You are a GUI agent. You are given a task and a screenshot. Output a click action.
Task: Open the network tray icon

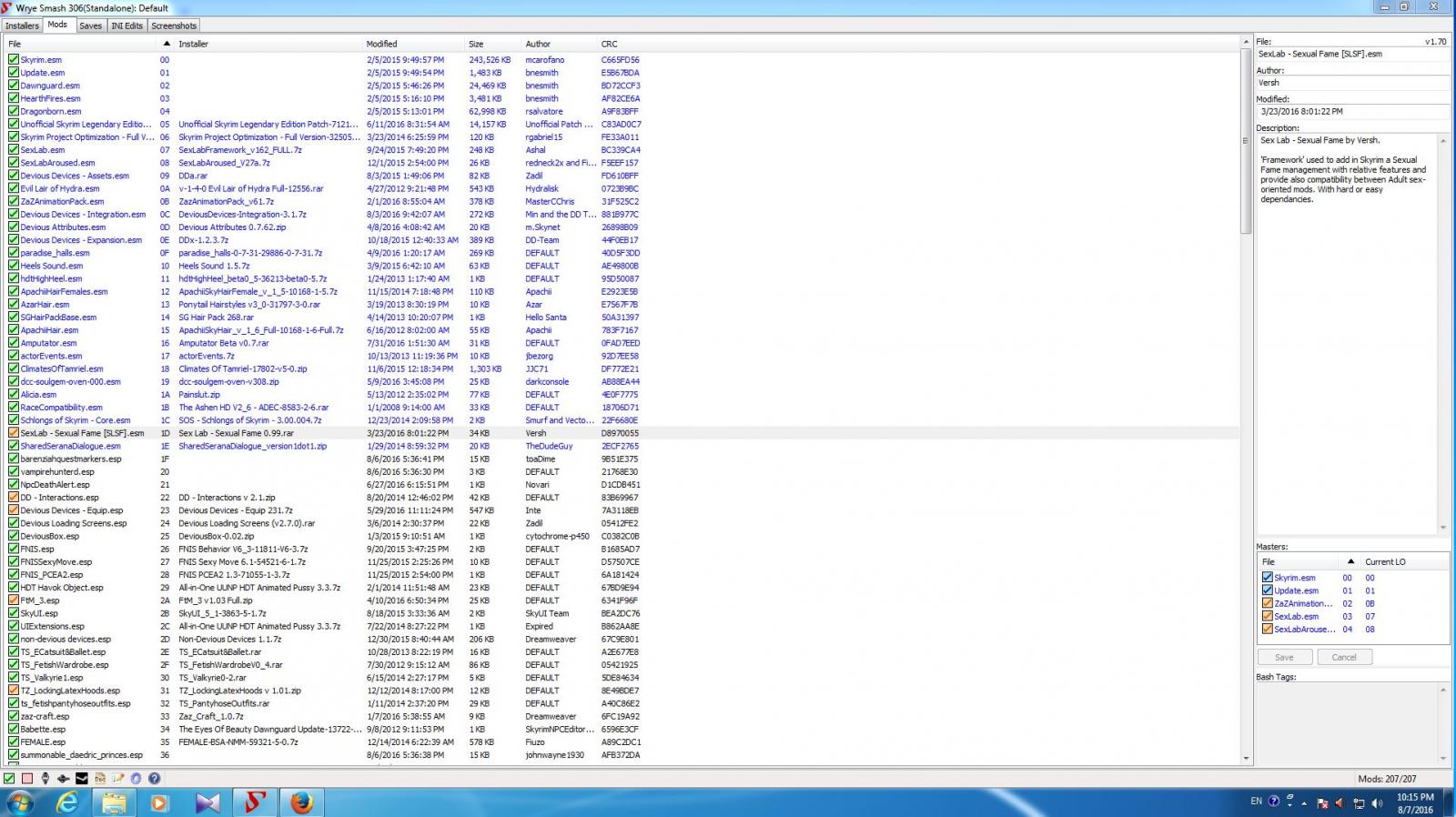[x=1359, y=803]
